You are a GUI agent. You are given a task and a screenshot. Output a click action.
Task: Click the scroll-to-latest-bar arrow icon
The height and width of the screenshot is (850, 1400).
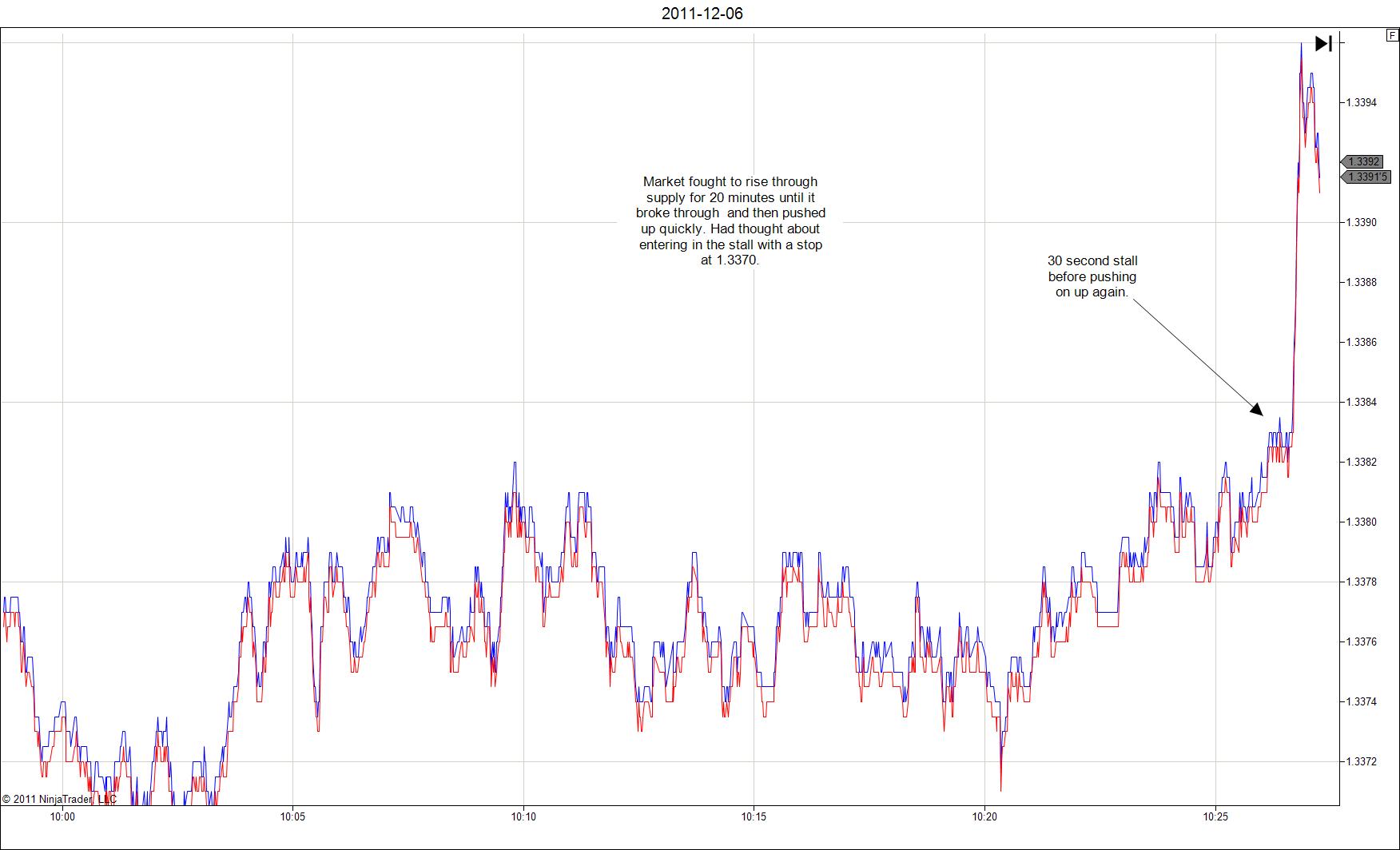(1323, 43)
